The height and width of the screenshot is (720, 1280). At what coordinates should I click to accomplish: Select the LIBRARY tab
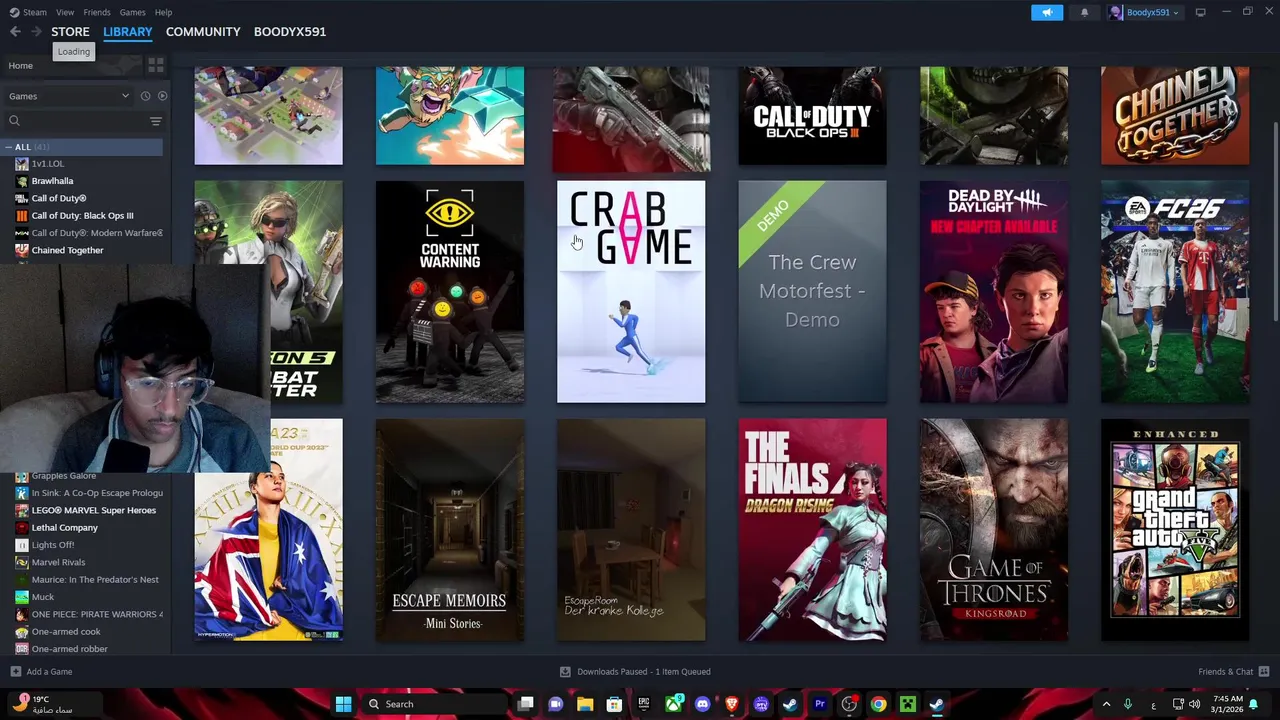pyautogui.click(x=128, y=32)
